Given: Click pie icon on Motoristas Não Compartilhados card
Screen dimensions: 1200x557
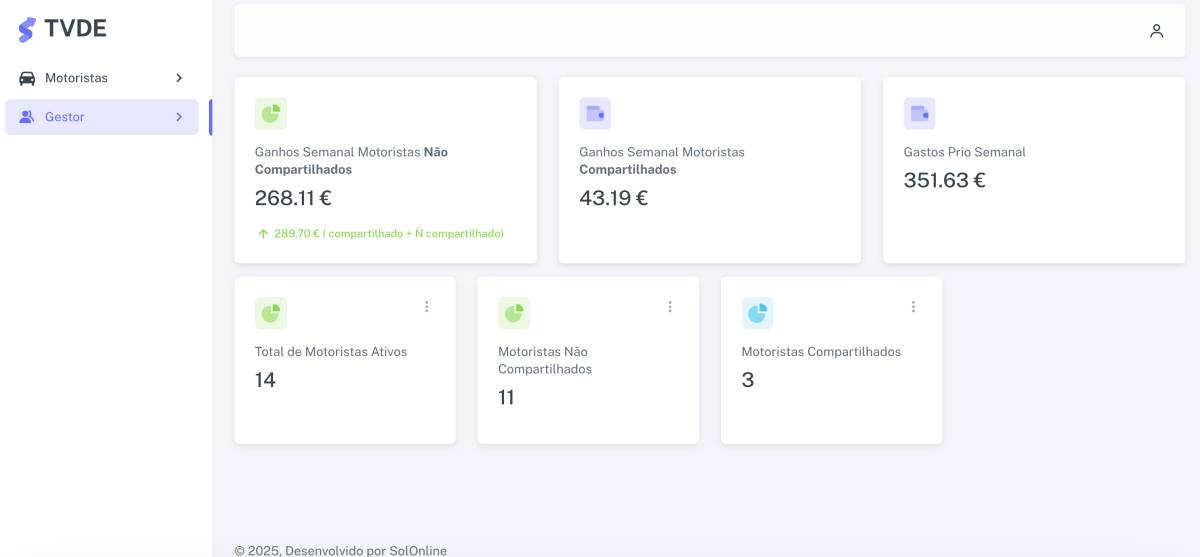Looking at the screenshot, I should click(x=514, y=313).
